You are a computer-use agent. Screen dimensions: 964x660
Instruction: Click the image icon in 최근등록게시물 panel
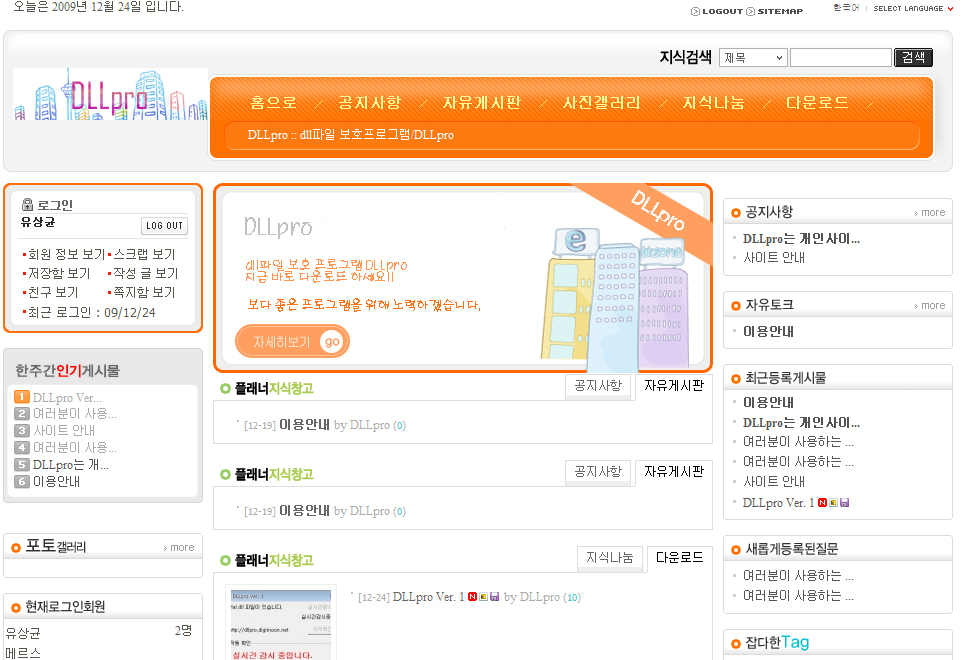point(834,503)
